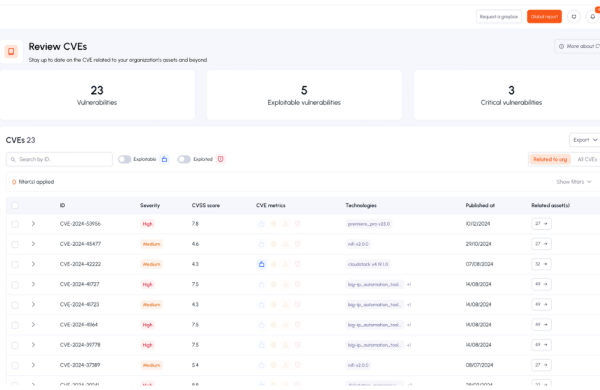600x390 pixels.
Task: Expand the CVE-2024-37389 row details
Action: click(x=33, y=365)
